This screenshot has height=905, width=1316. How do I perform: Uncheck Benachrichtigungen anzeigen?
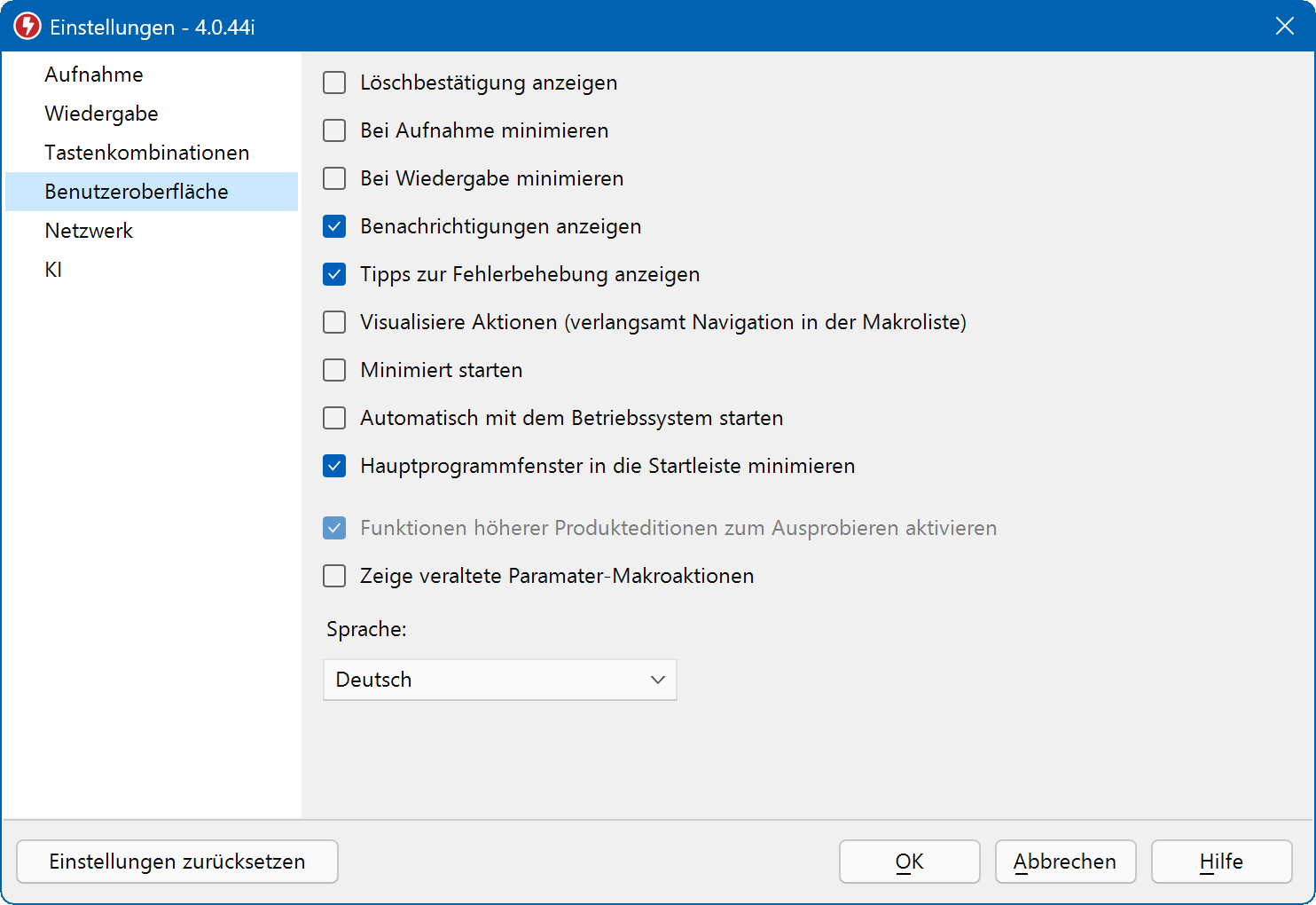pos(334,226)
